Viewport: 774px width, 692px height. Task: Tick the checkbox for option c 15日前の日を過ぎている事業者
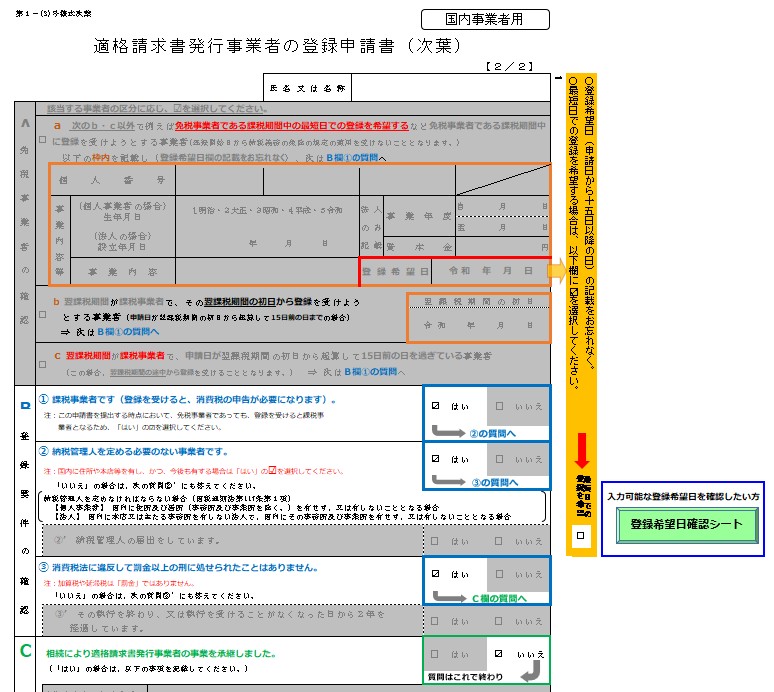(43, 365)
